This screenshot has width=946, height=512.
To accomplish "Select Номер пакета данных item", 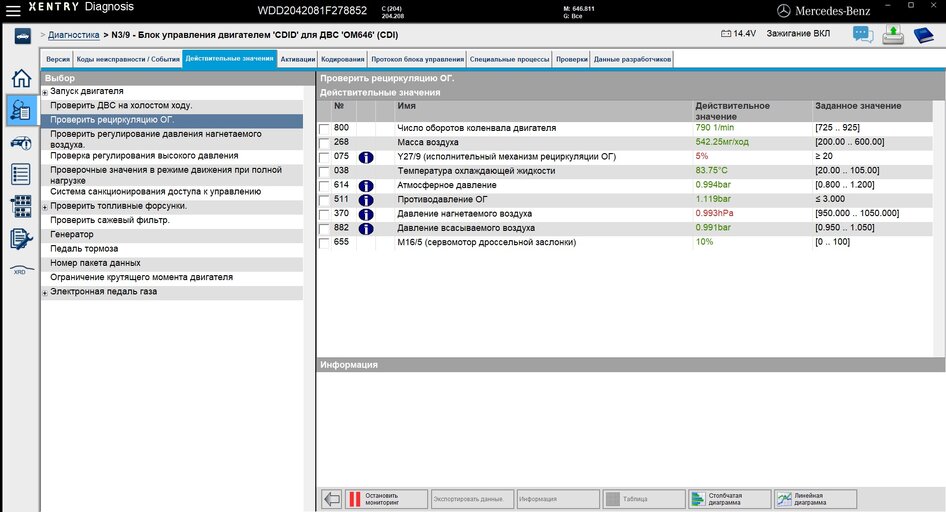I will point(172,264).
